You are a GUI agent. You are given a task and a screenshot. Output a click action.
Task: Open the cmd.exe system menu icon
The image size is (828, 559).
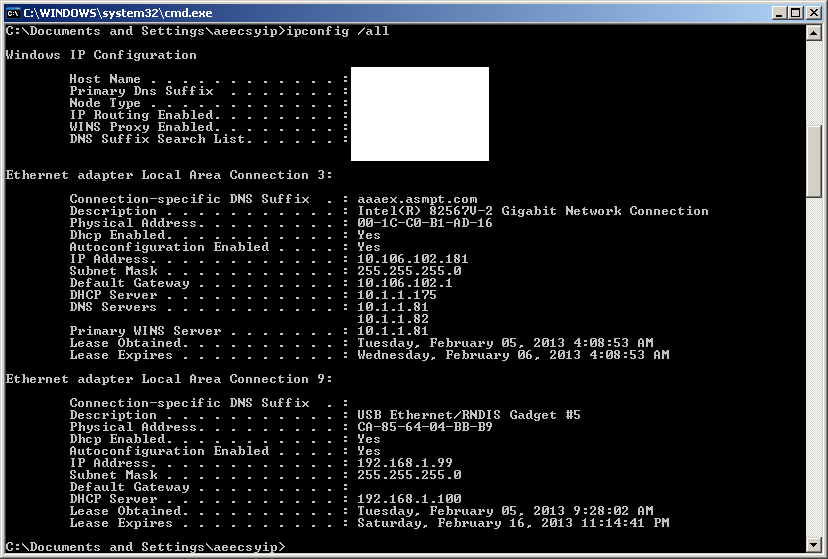click(x=13, y=13)
